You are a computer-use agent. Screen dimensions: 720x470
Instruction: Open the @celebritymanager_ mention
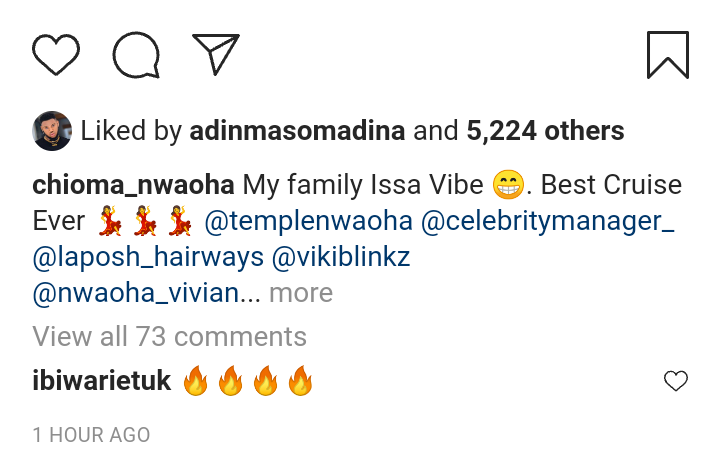[x=547, y=221]
